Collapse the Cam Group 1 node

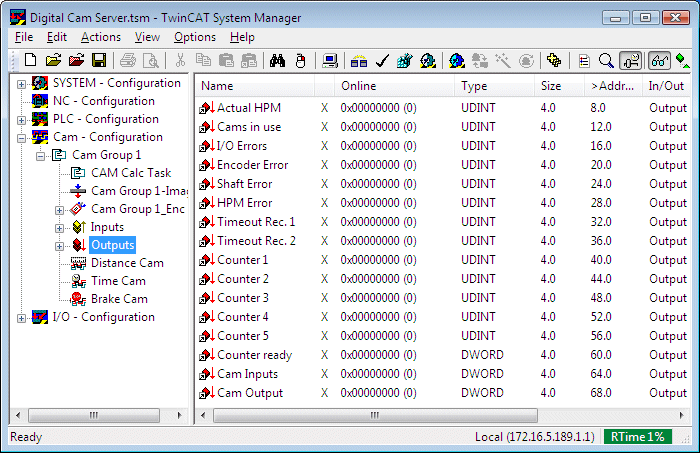[41, 156]
